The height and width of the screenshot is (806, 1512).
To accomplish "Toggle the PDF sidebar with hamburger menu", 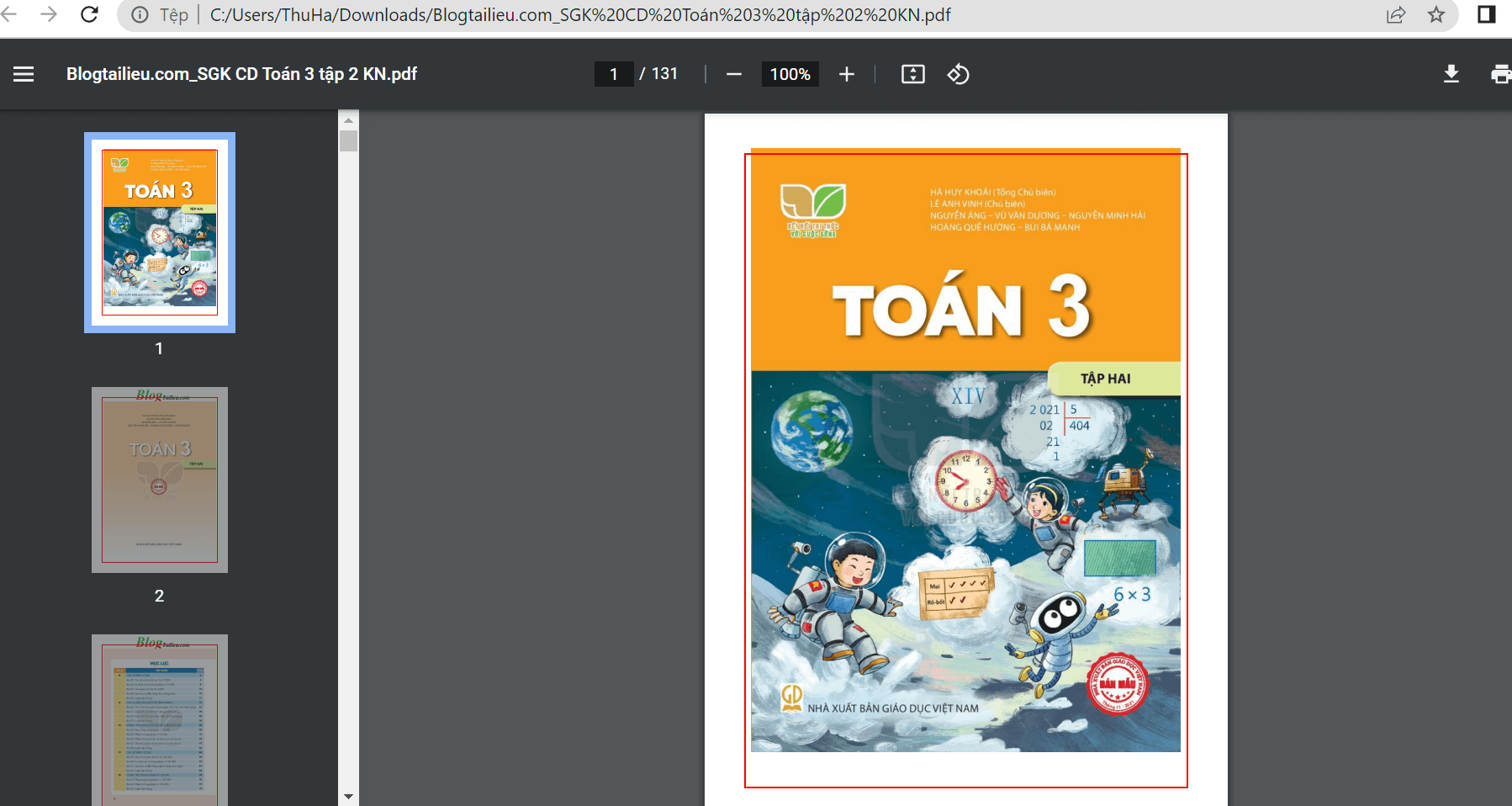I will click(x=24, y=74).
